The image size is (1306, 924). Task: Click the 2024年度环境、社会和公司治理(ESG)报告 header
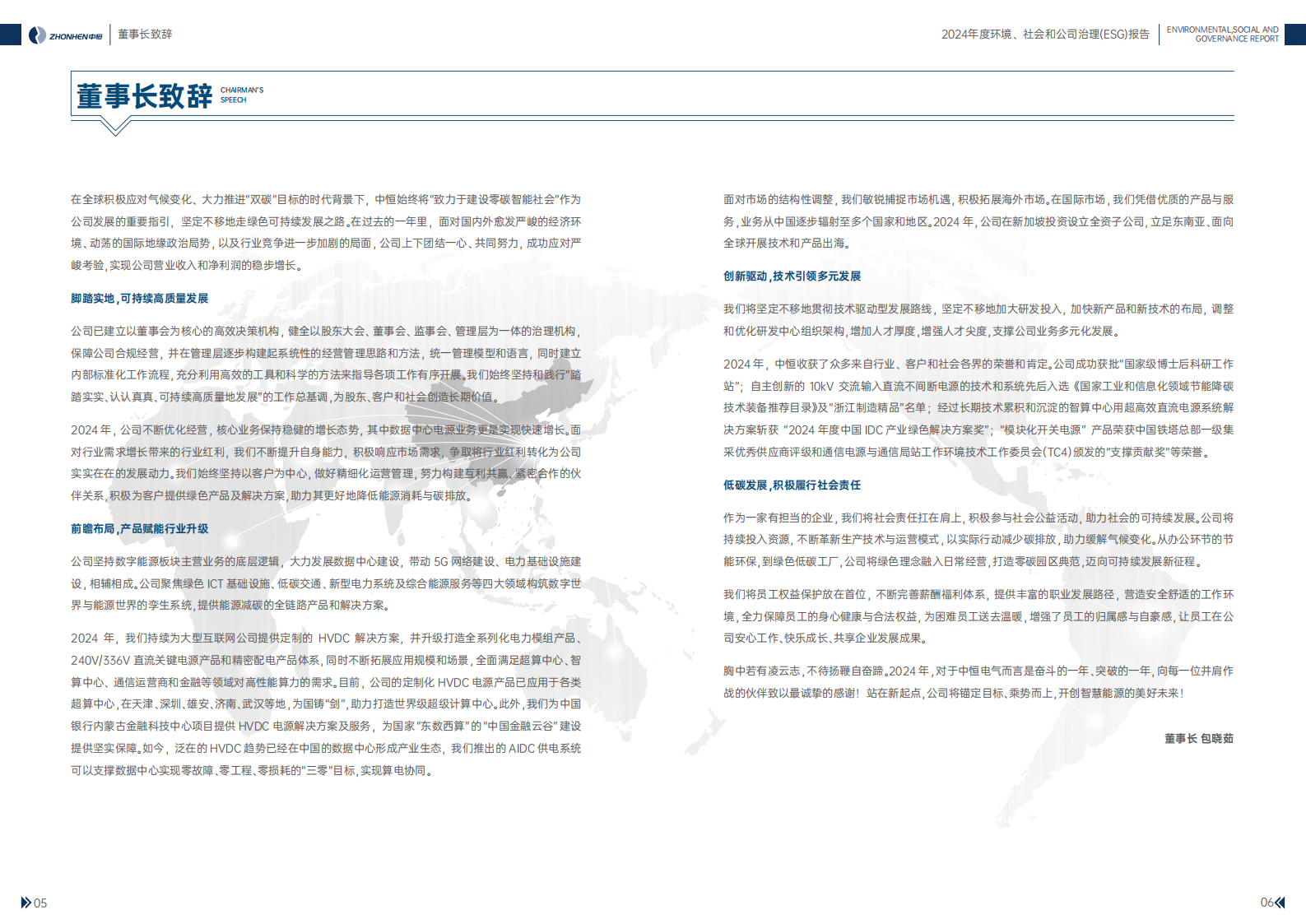pyautogui.click(x=1045, y=35)
